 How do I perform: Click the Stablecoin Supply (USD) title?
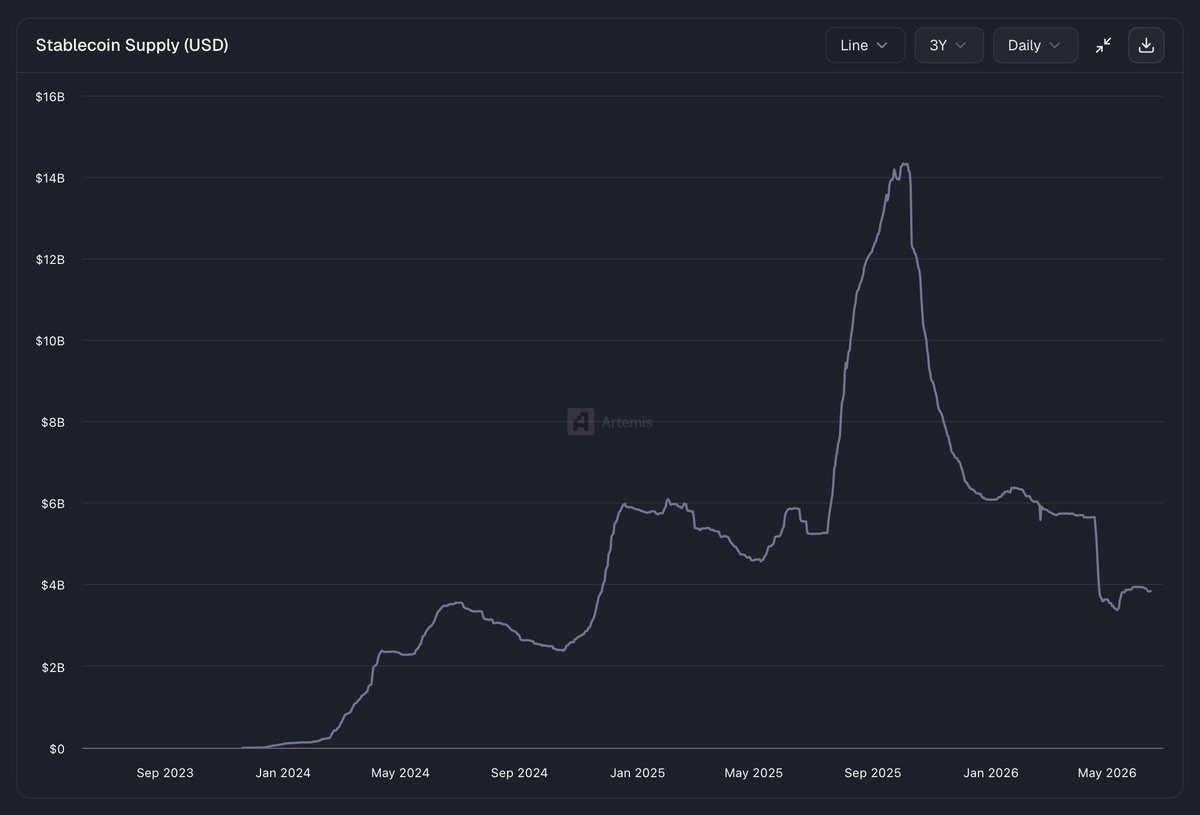[x=132, y=45]
